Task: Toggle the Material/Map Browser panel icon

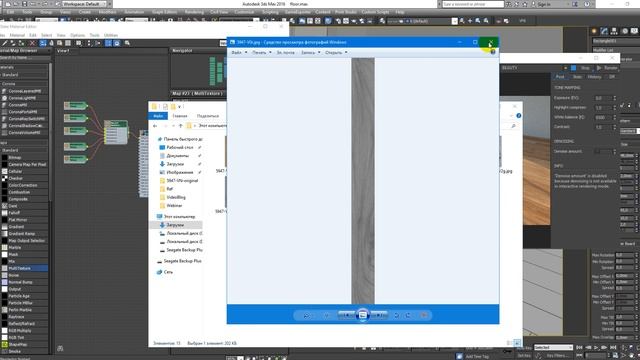Action: coord(109,43)
